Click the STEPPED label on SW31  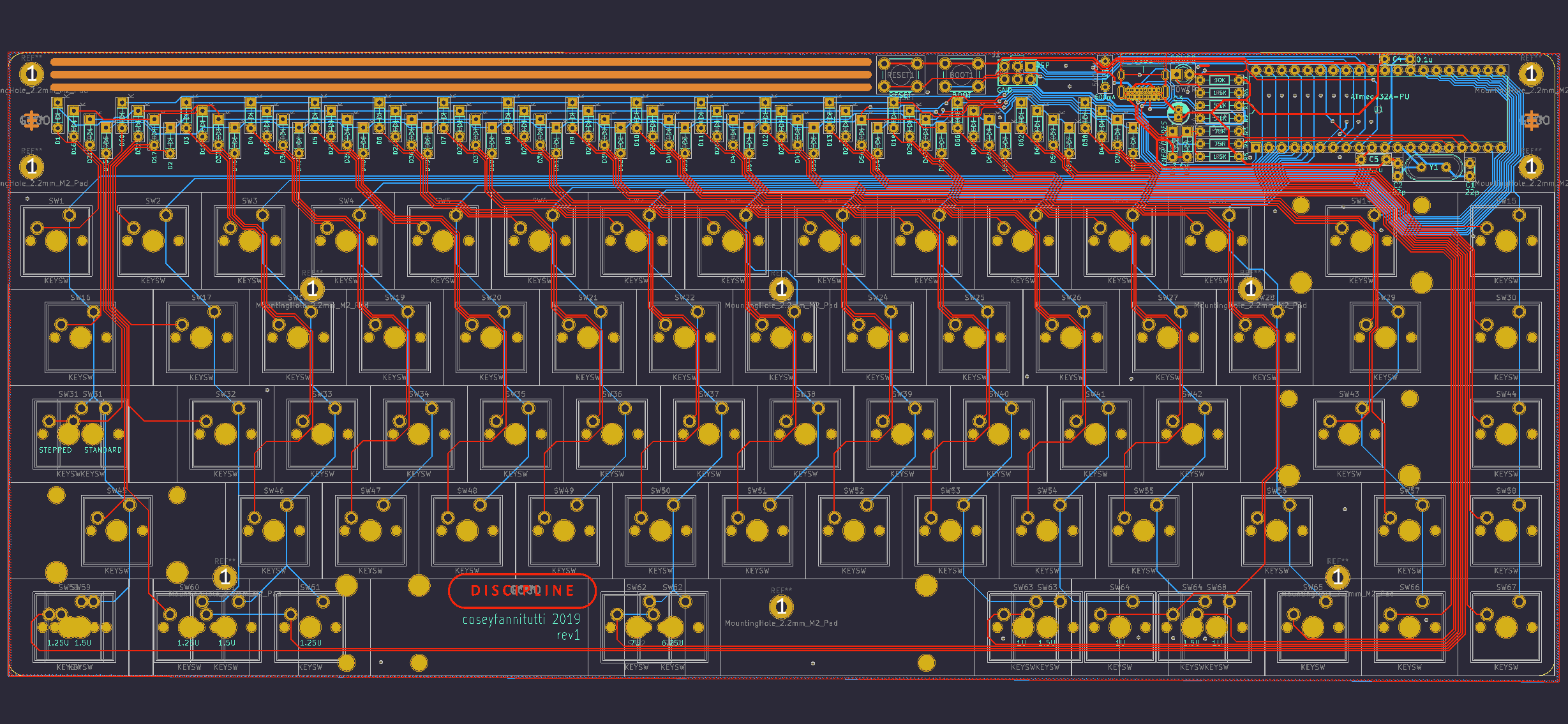[55, 450]
